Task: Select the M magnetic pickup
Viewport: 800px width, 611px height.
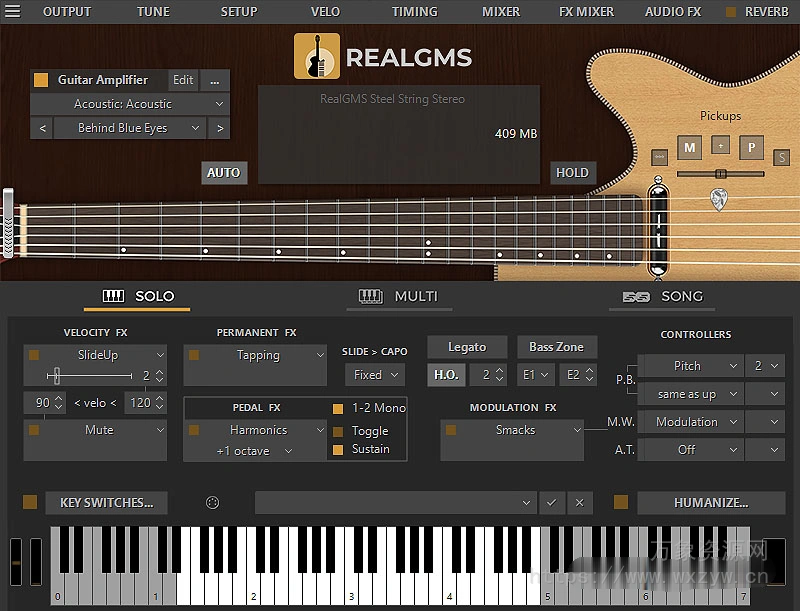Action: (x=690, y=147)
